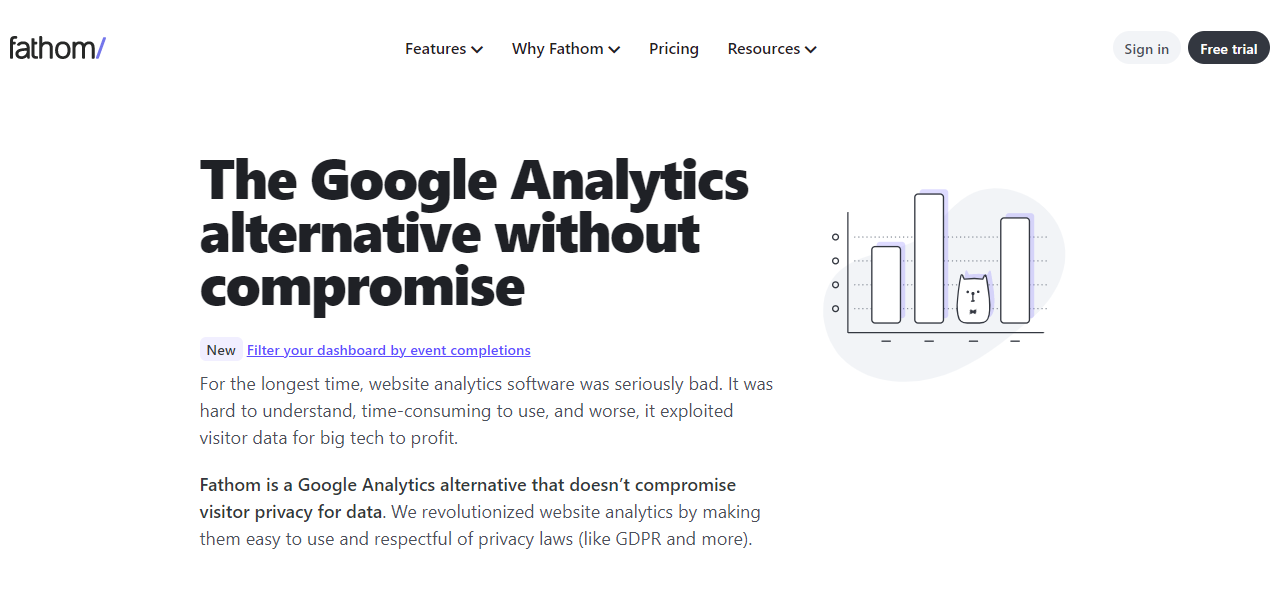Screen dimensions: 1277x592
Task: Open the Features menu
Action: tap(444, 48)
